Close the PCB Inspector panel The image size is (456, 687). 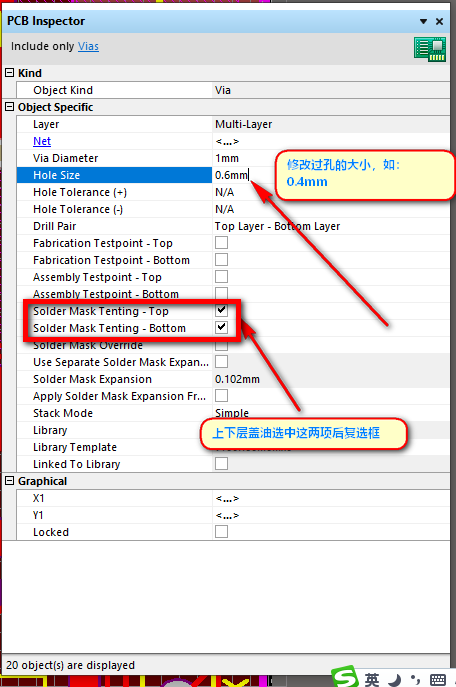(439, 21)
